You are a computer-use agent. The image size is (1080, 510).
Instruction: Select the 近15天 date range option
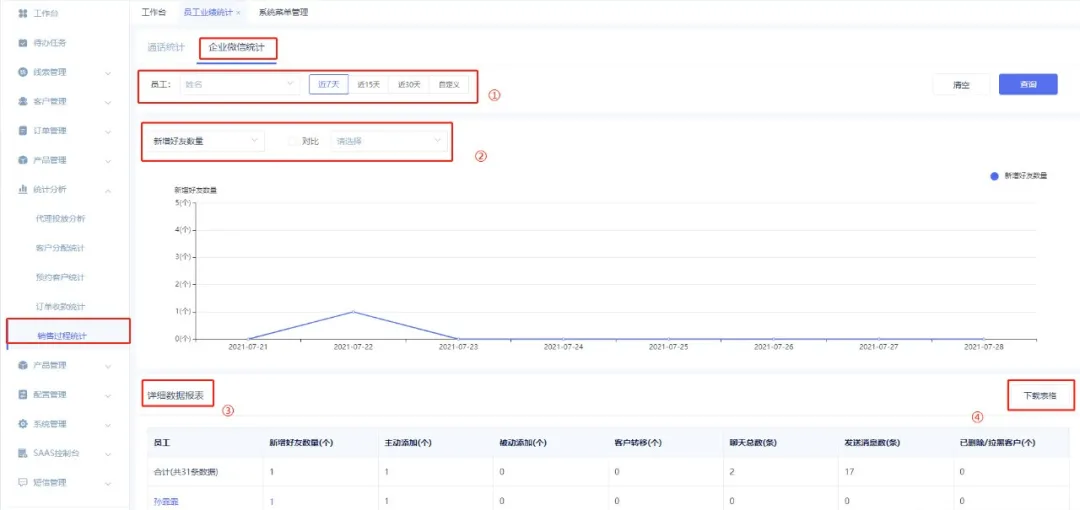(368, 85)
